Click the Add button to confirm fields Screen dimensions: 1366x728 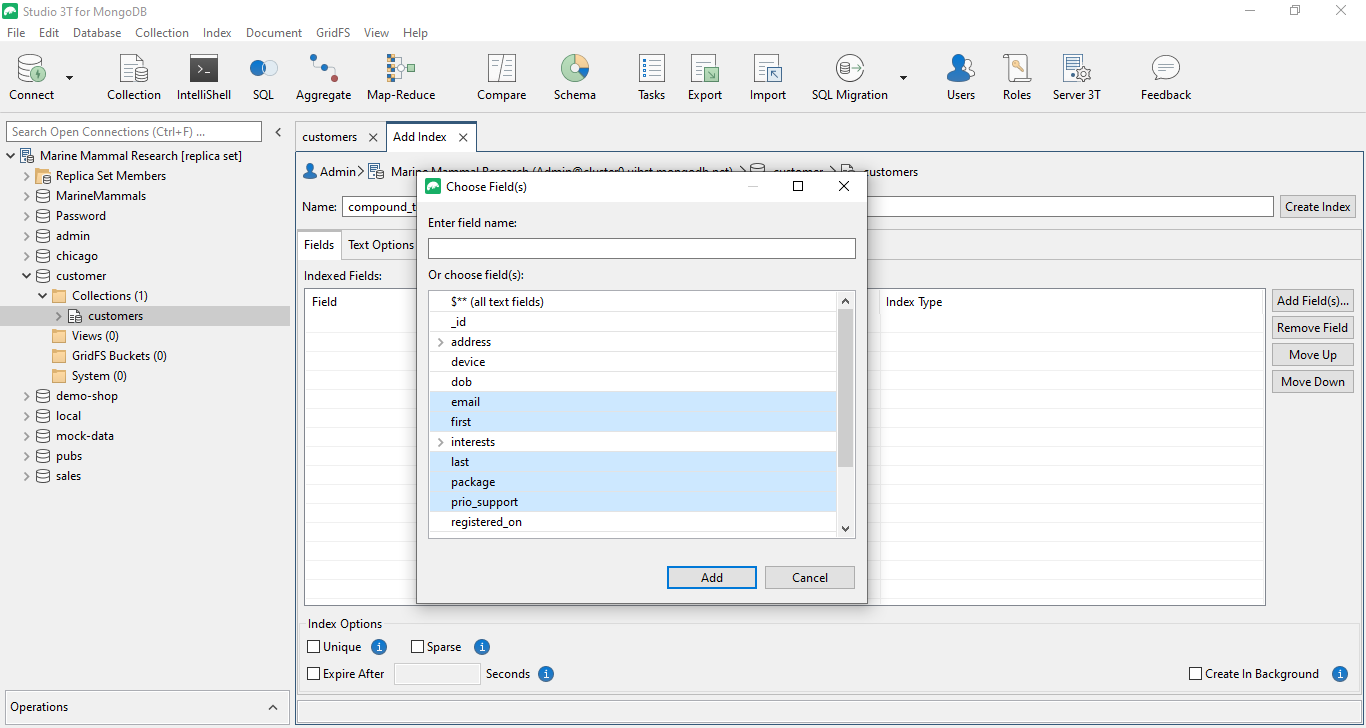[x=711, y=577]
